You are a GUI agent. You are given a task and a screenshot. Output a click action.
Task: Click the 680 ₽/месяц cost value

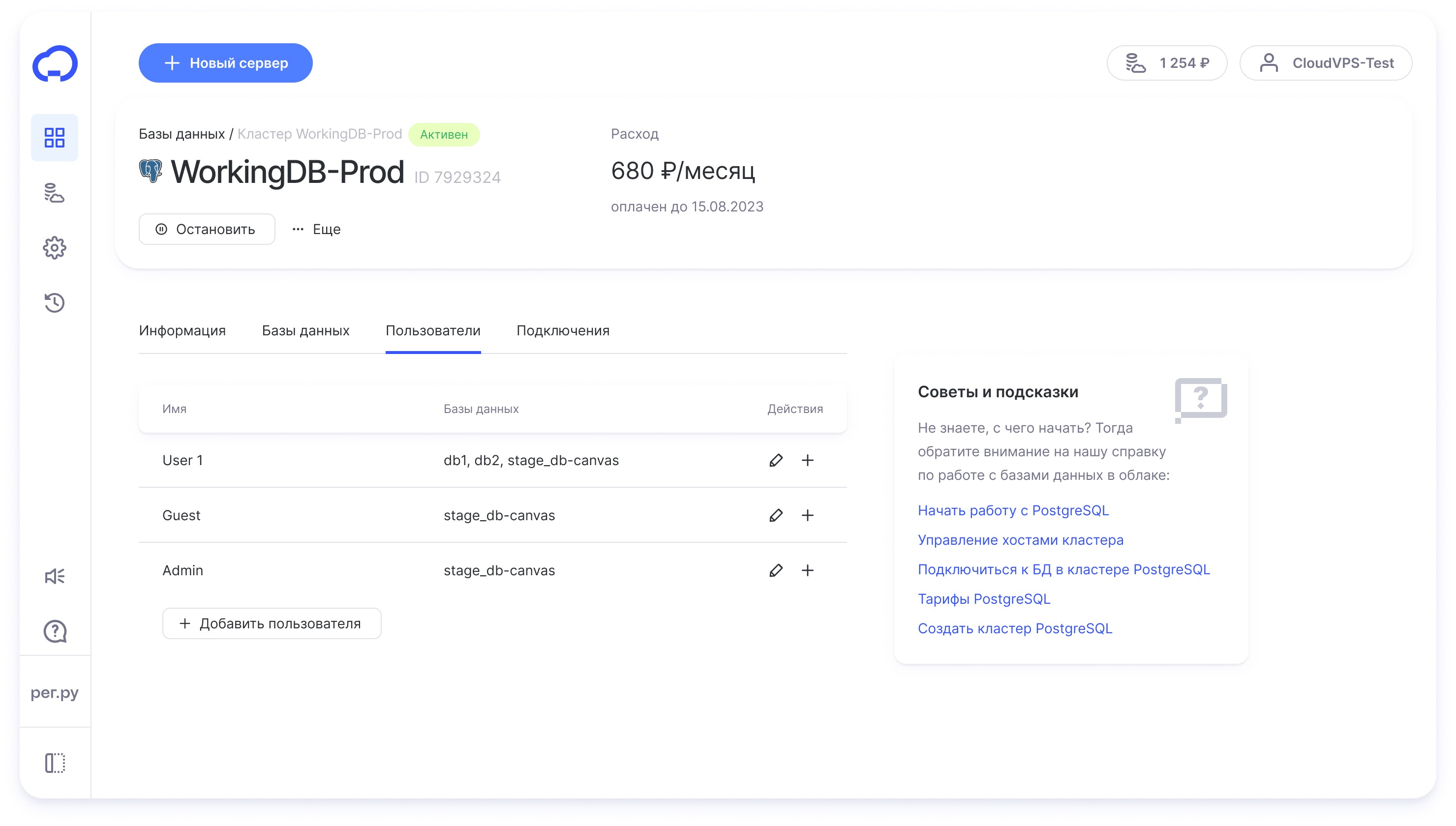tap(683, 171)
